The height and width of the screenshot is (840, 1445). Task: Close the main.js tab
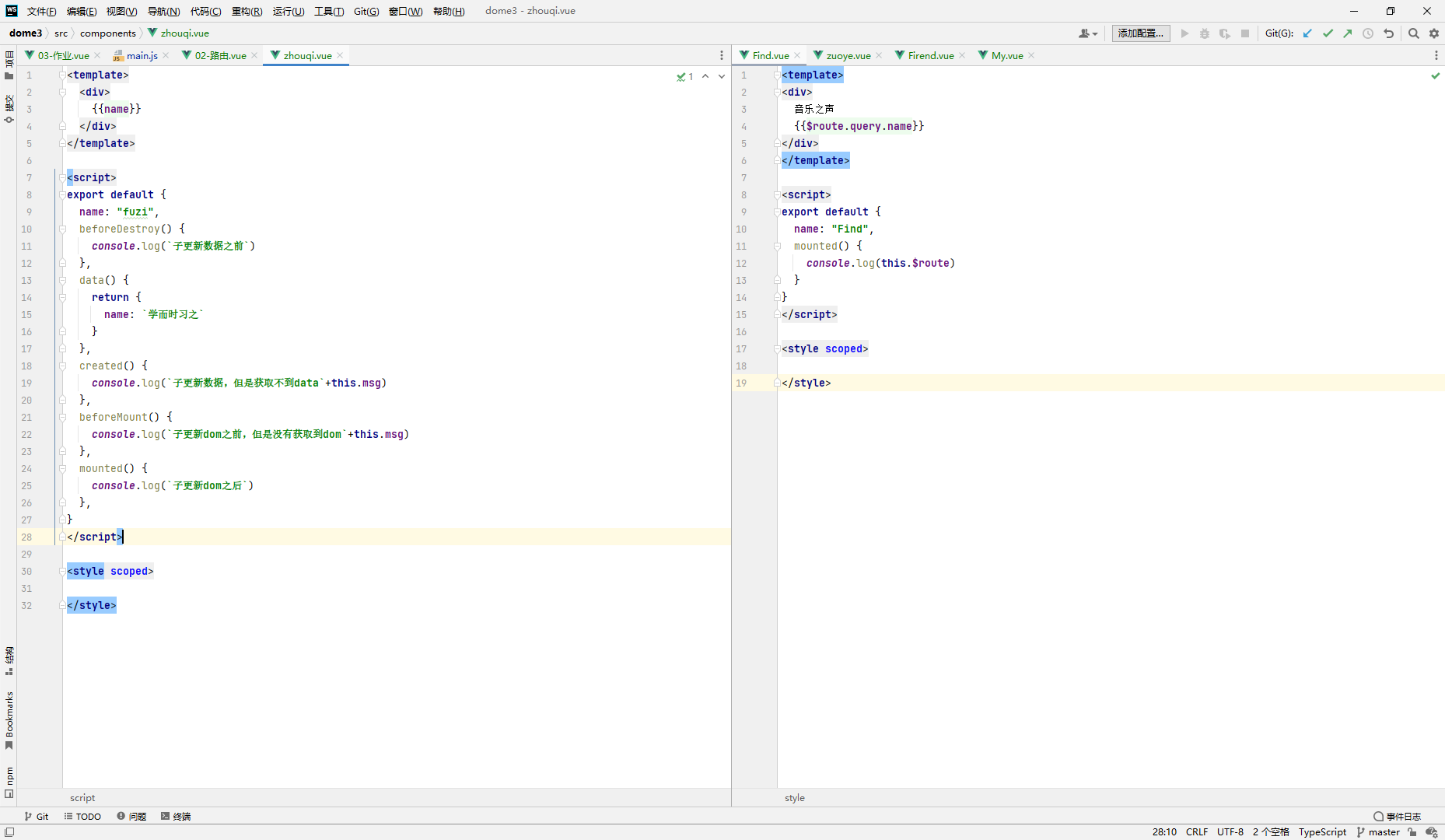point(166,55)
